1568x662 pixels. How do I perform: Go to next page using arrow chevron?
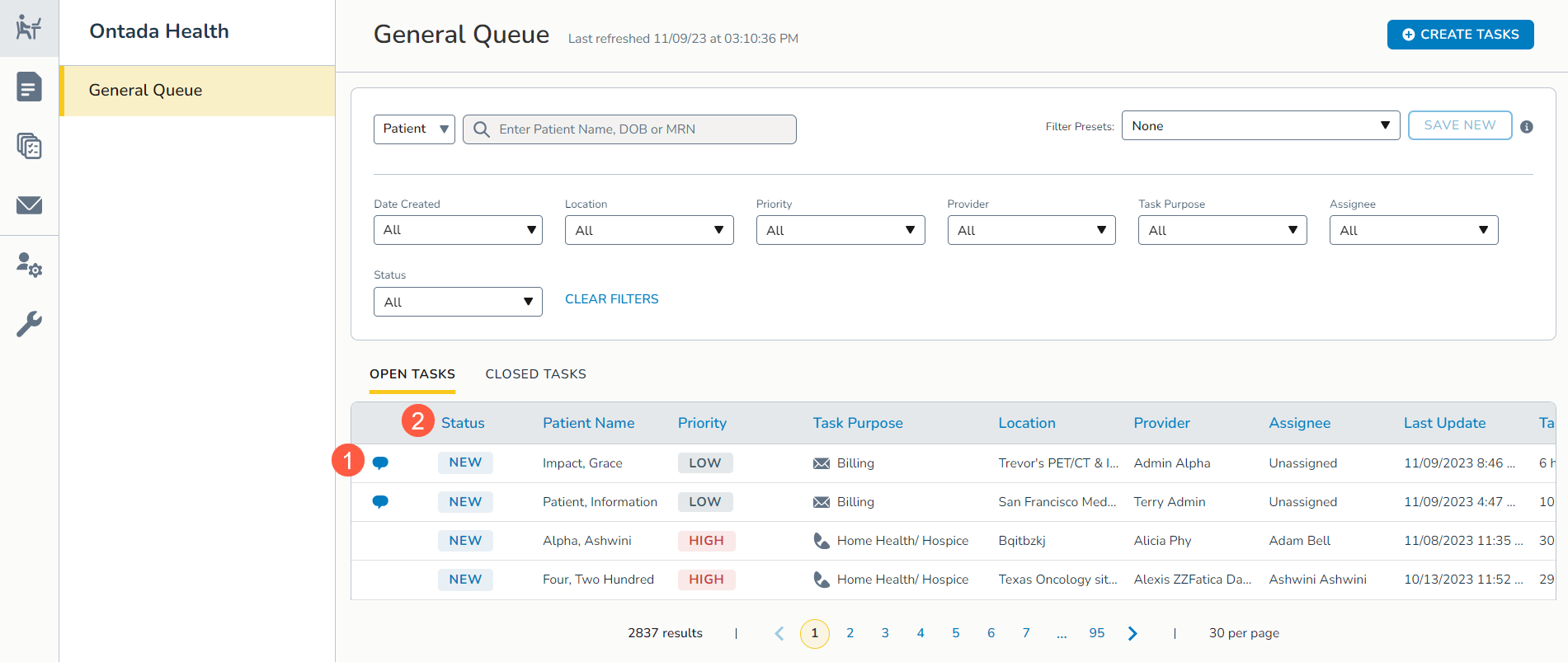(1132, 633)
